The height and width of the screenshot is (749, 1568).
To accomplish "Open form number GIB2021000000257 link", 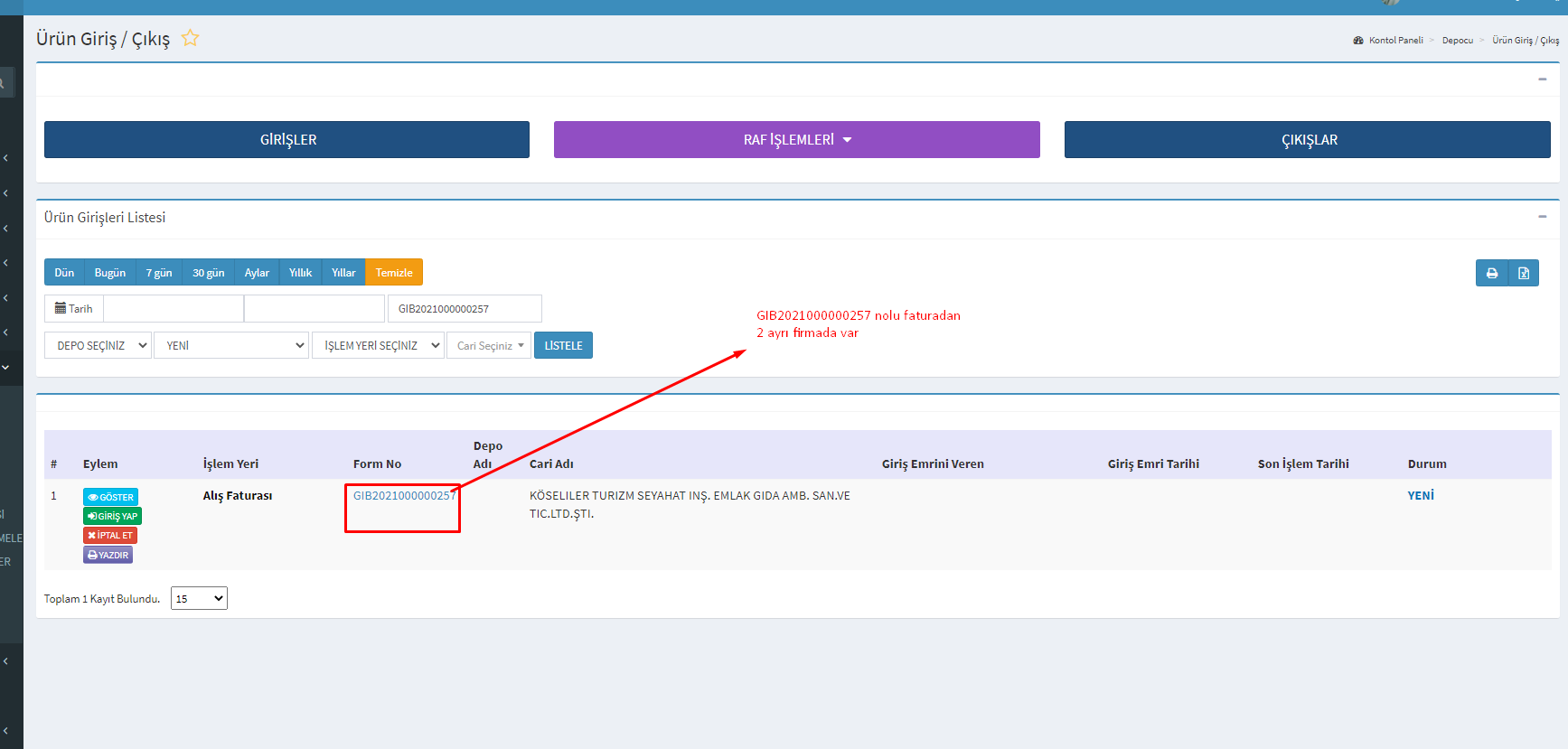I will point(404,495).
